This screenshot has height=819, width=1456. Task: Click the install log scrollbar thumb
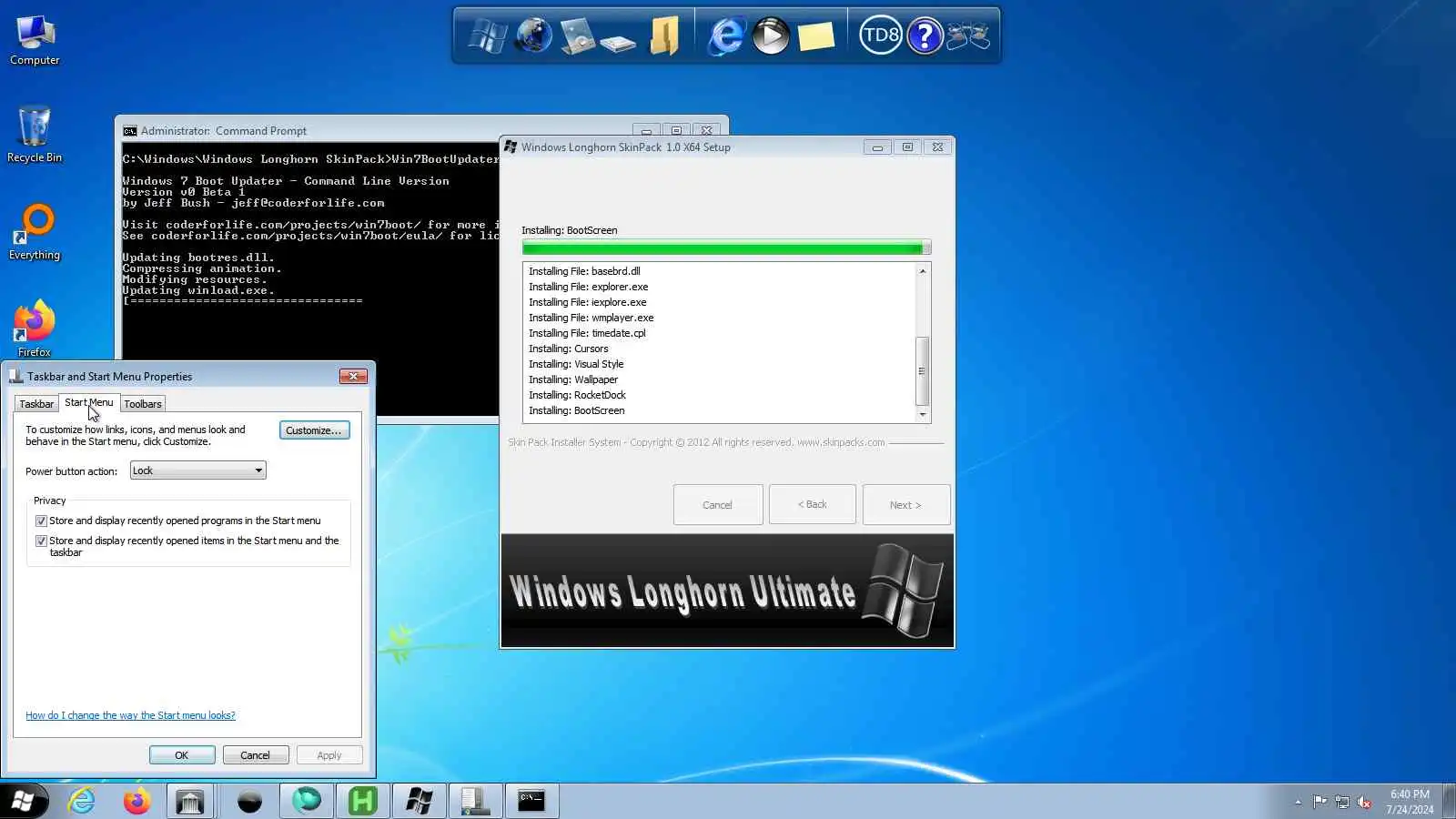coord(923,371)
